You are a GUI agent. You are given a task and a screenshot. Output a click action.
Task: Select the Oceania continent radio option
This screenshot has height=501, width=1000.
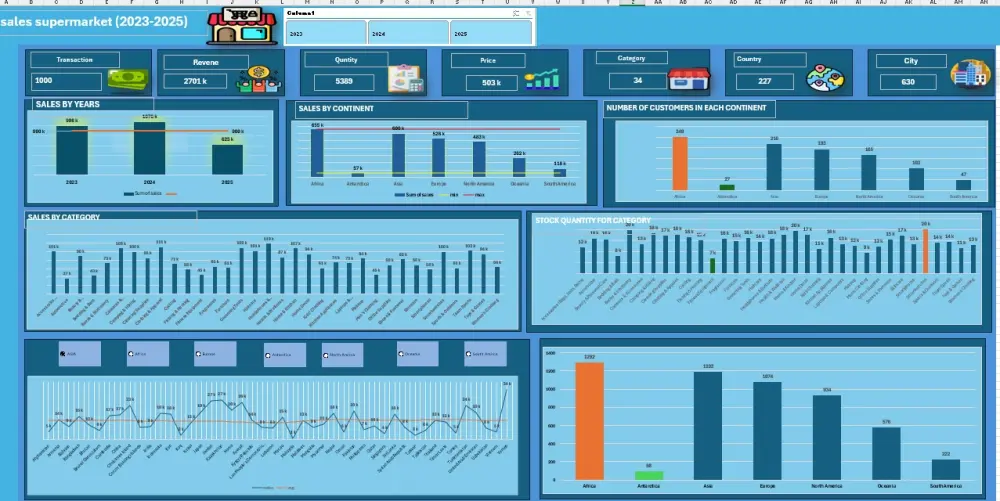(417, 354)
